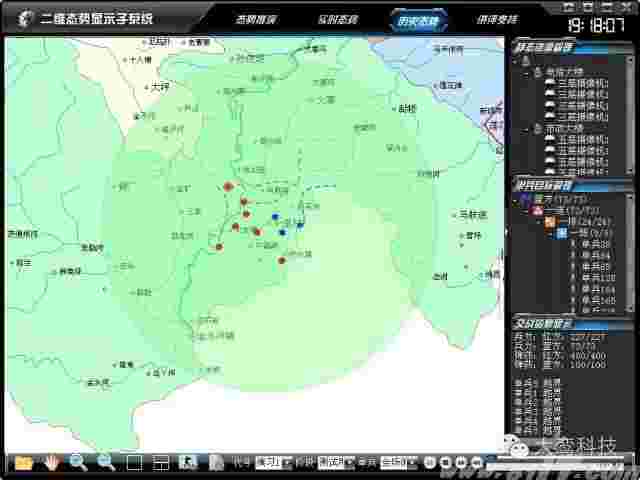640x480 pixels.
Task: Select the split window layout icon
Action: click(159, 462)
